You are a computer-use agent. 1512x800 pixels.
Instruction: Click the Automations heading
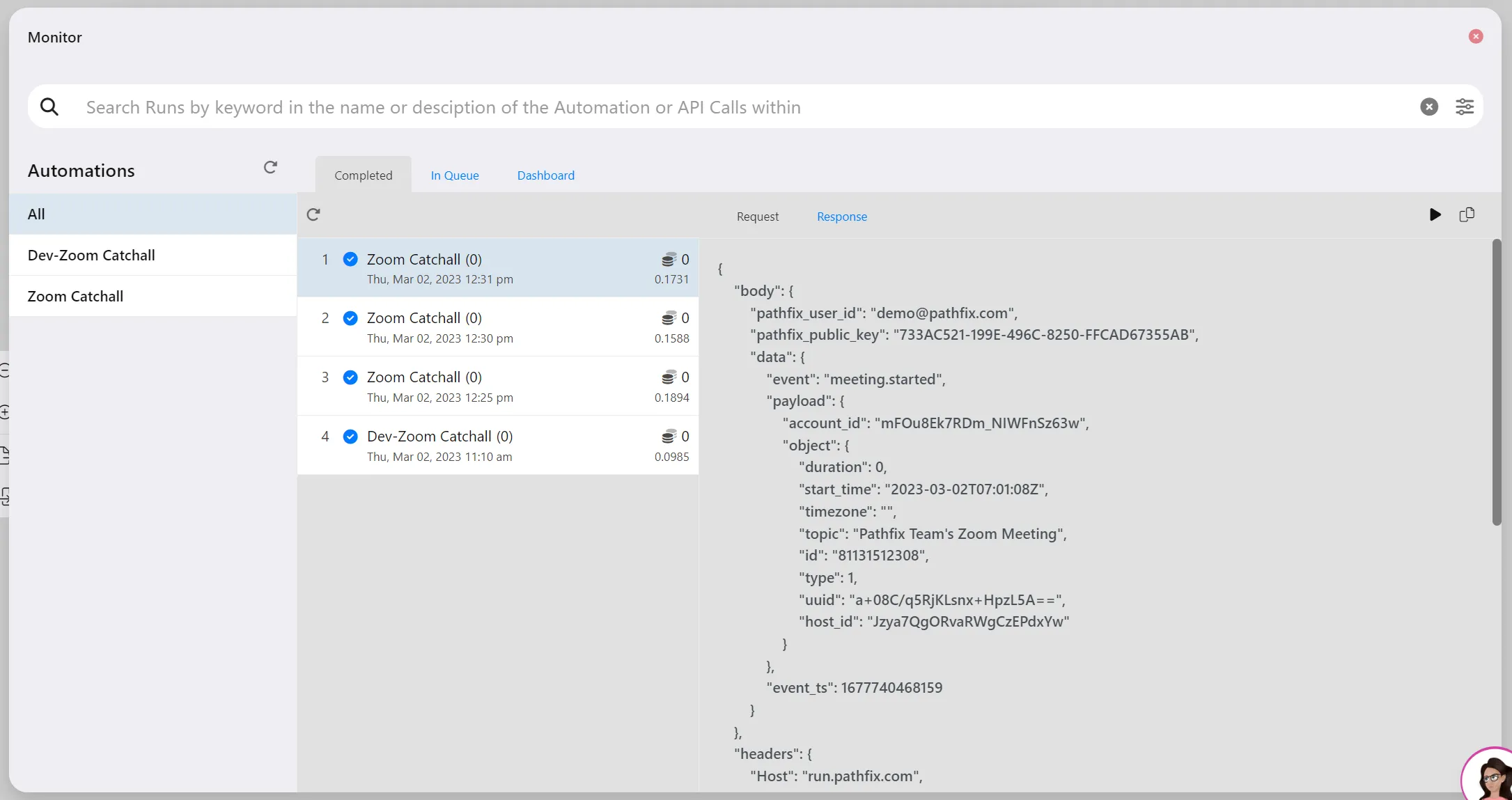[81, 171]
